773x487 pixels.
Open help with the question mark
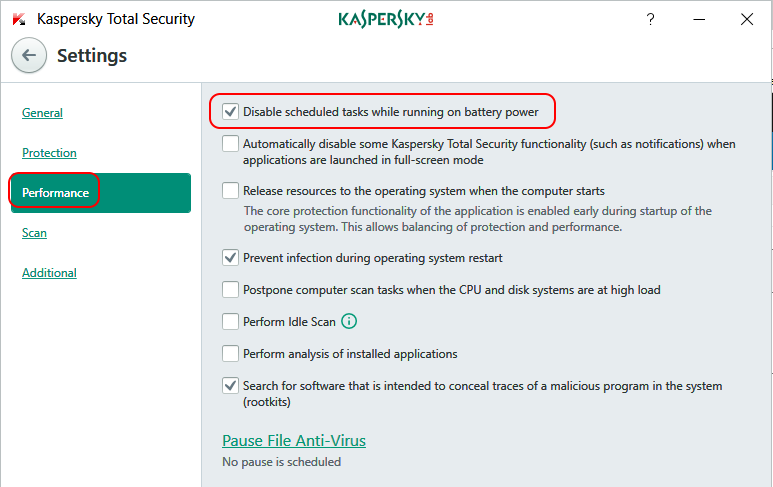click(651, 19)
